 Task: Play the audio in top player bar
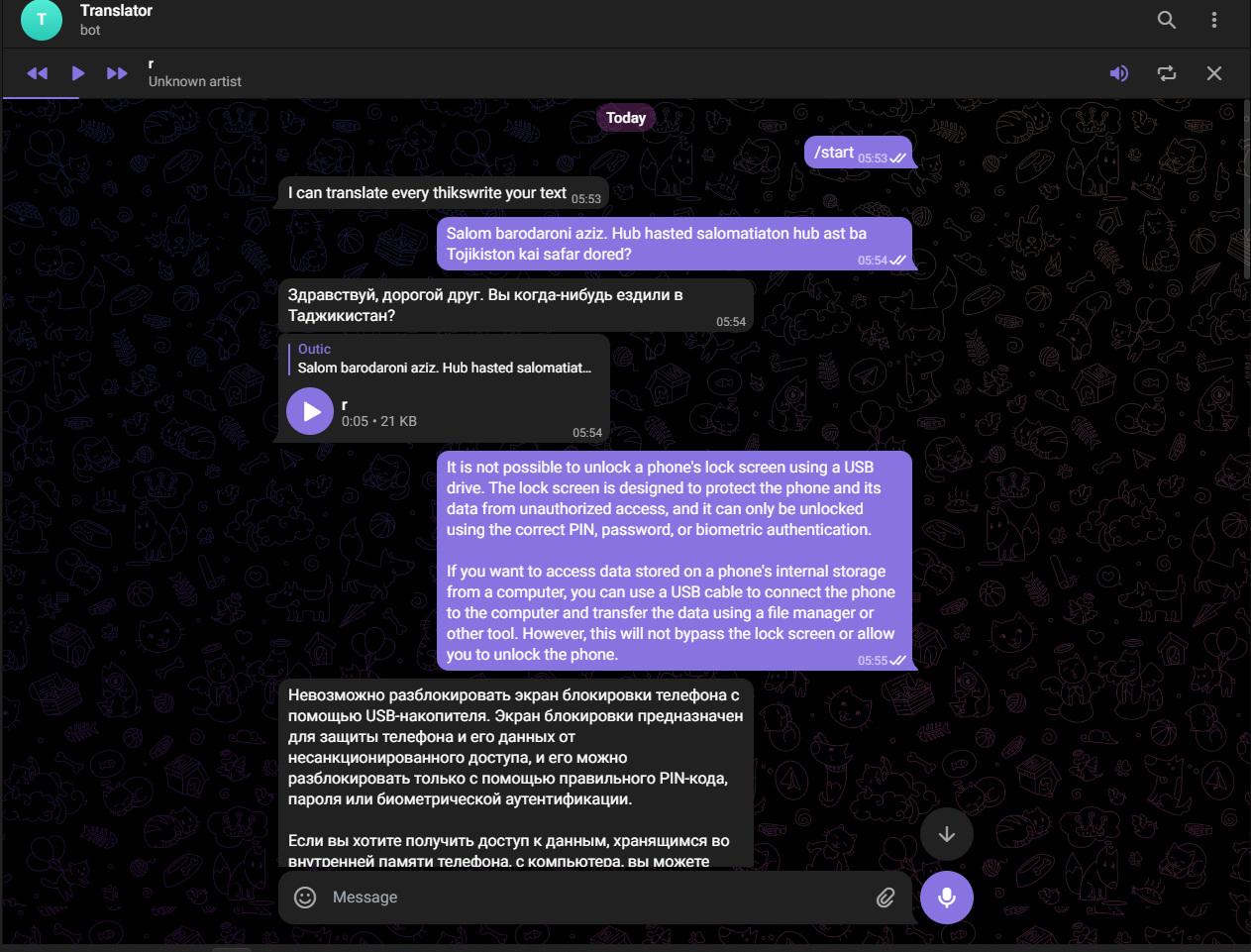tap(78, 73)
